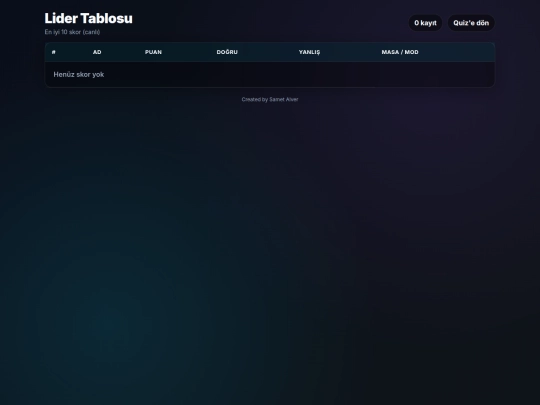Screen dimensions: 540x405
Task: Click the "DOĞRU" column header
Action: pyautogui.click(x=227, y=52)
